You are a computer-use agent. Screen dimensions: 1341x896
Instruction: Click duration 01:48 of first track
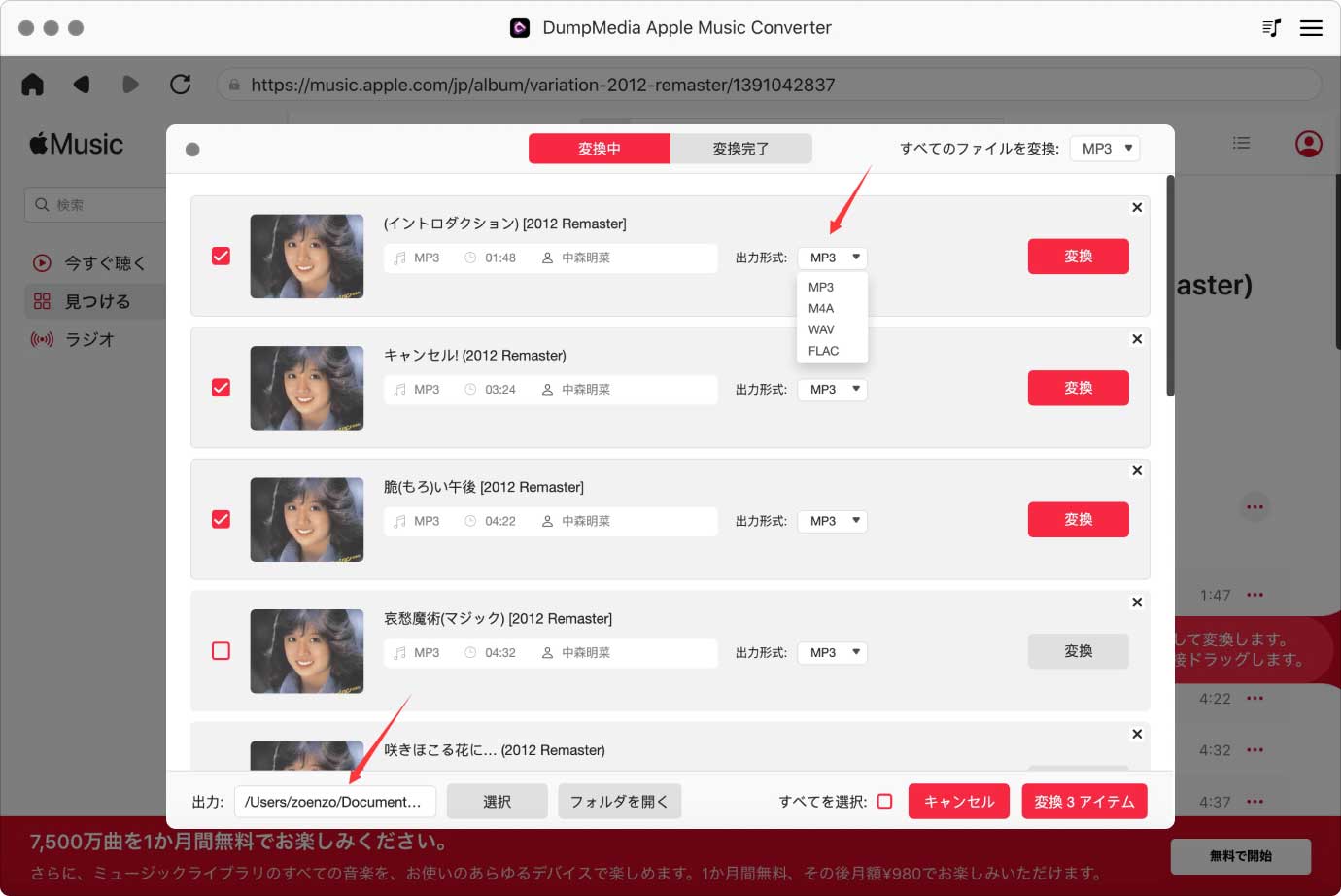point(500,258)
